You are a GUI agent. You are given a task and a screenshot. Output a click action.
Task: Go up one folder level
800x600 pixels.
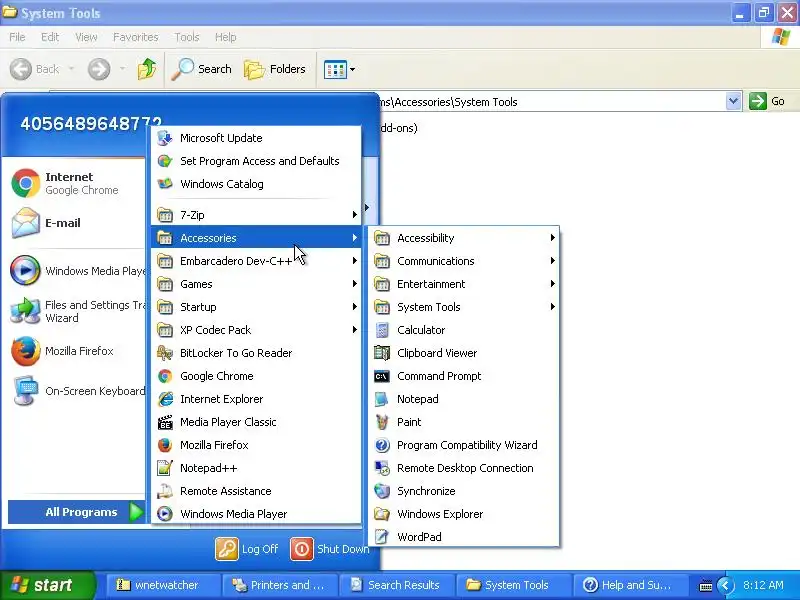[x=147, y=69]
